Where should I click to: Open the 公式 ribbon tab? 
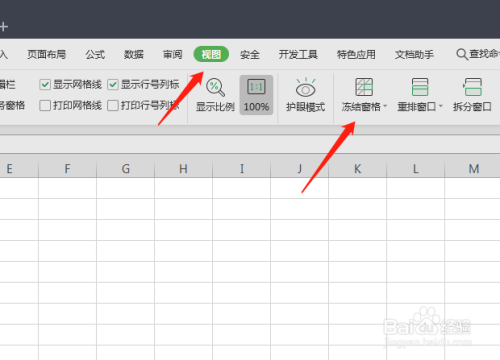95,54
